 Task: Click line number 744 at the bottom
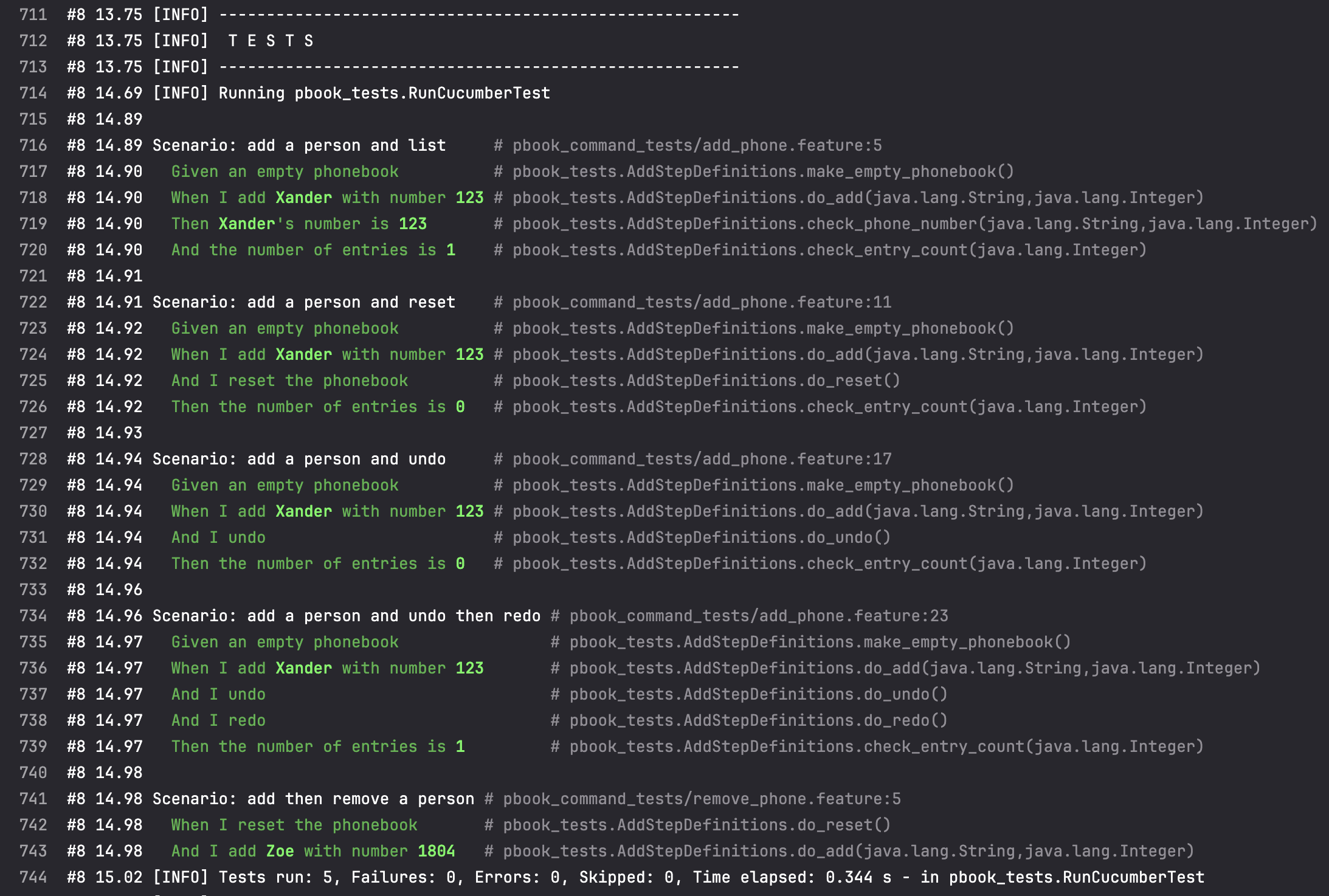click(x=33, y=877)
